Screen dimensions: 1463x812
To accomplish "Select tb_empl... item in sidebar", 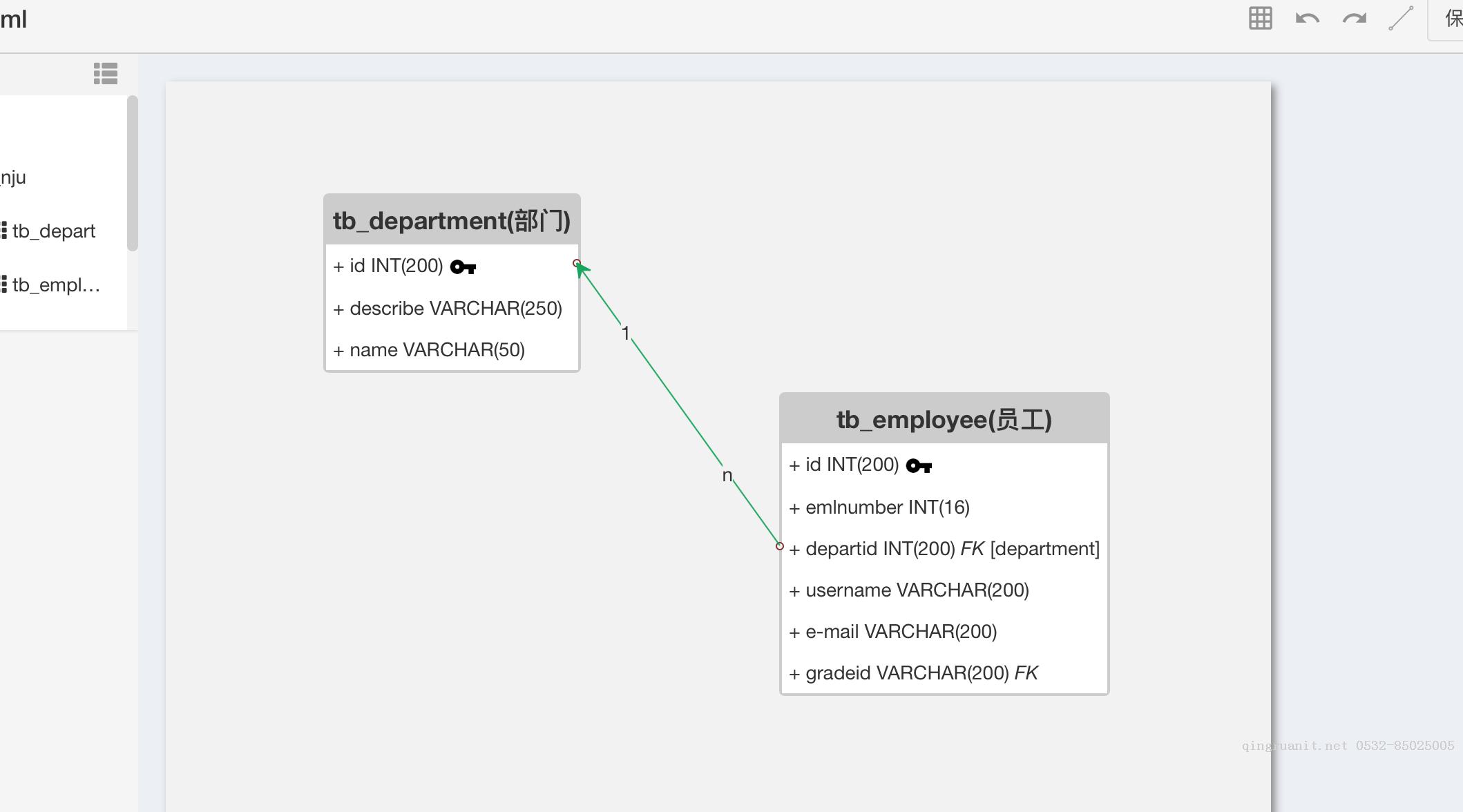I will (x=56, y=285).
